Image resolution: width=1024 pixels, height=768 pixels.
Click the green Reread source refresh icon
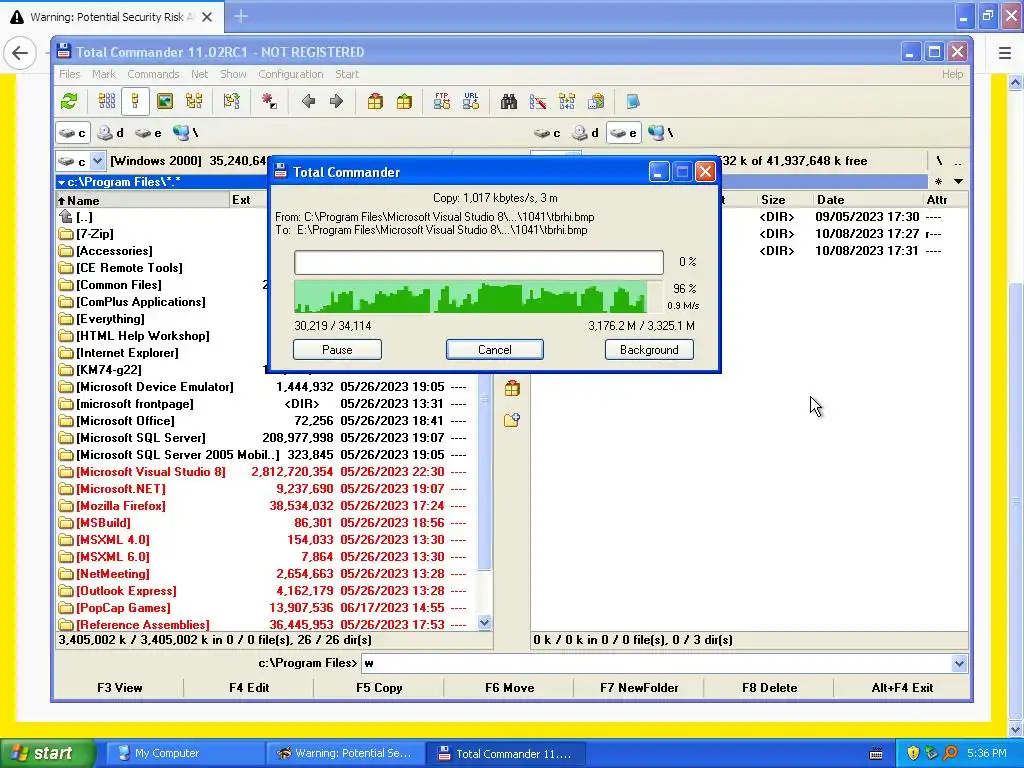point(69,101)
